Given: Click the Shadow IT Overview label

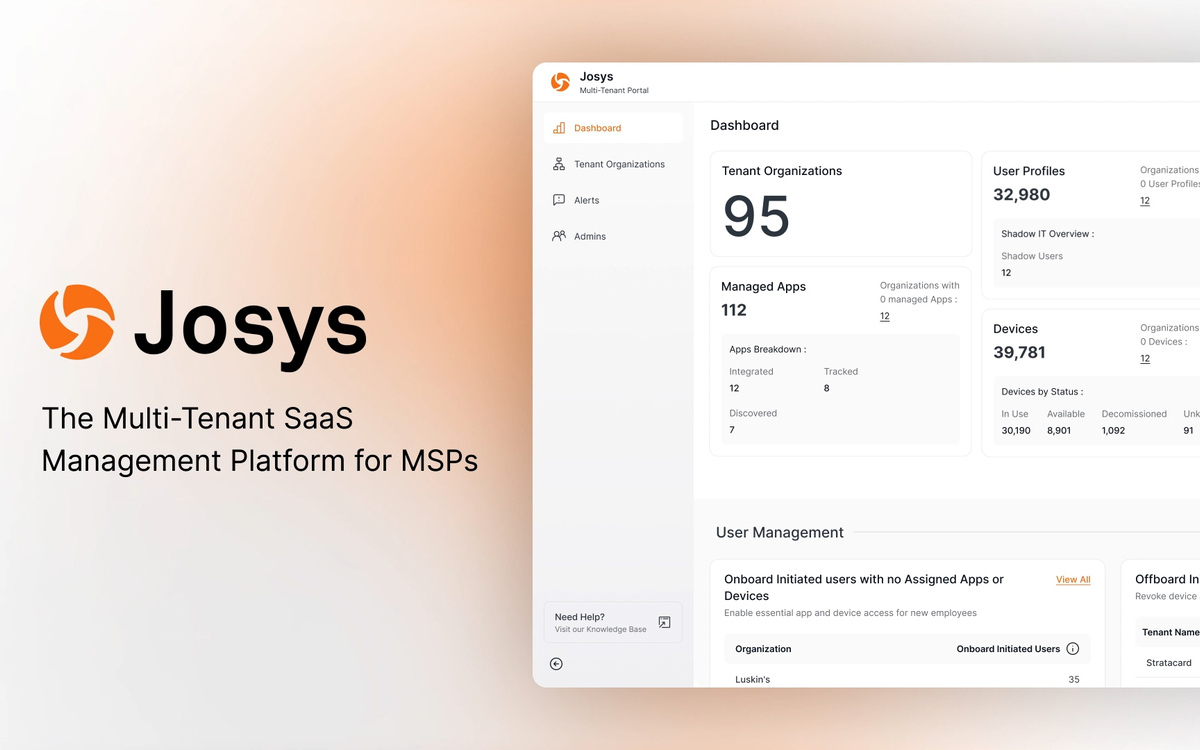Looking at the screenshot, I should click(1047, 234).
